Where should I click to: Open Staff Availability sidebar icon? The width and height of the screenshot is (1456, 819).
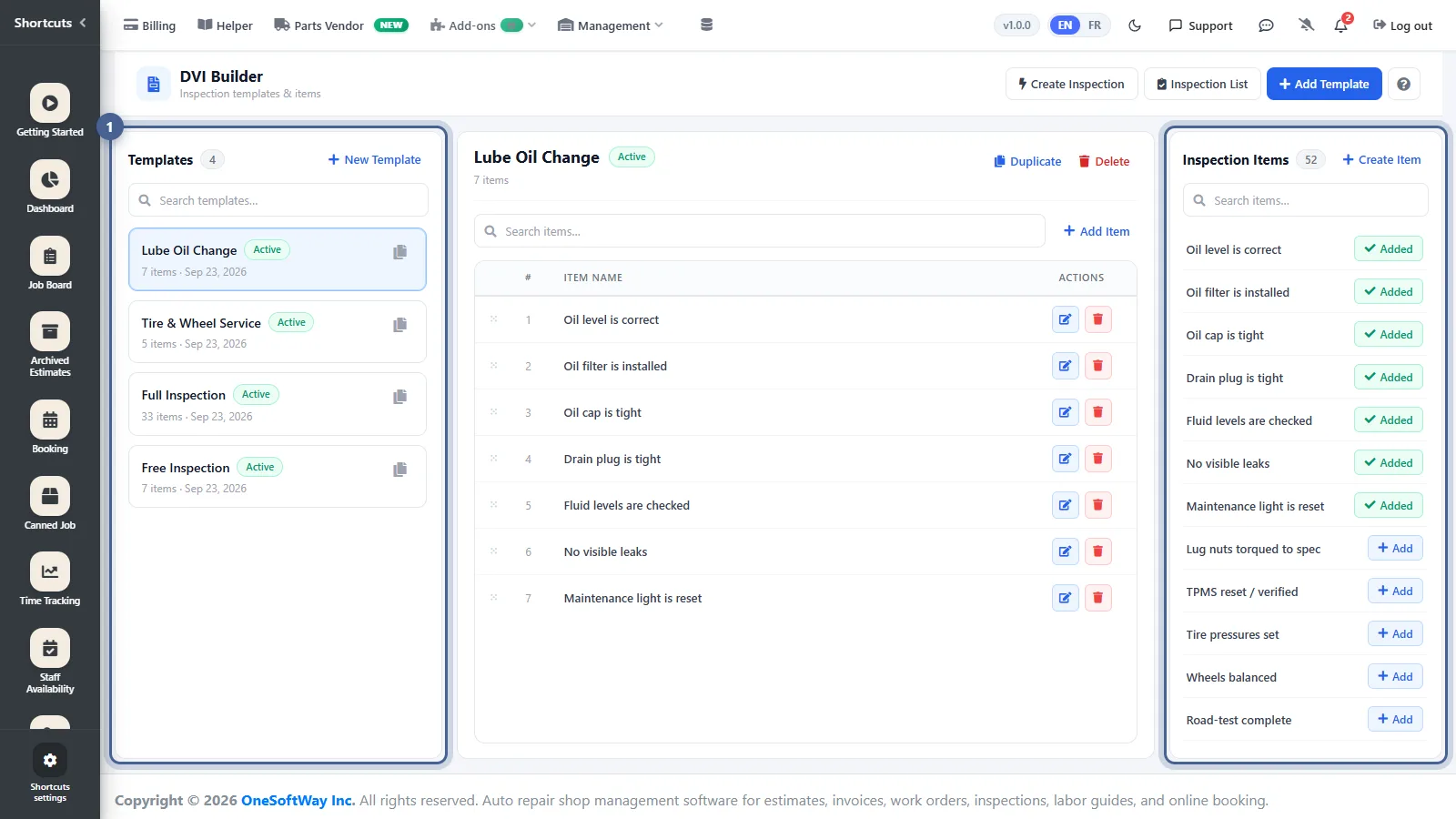(50, 648)
